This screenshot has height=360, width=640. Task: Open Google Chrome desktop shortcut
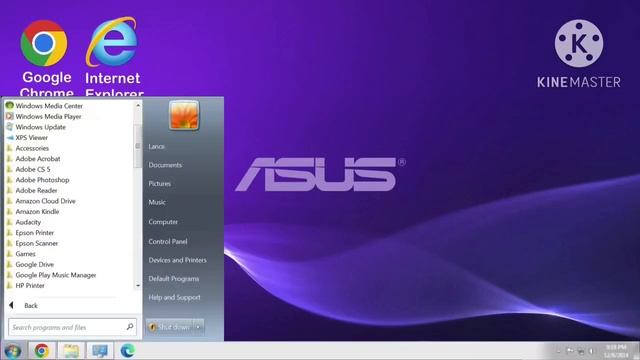click(45, 57)
